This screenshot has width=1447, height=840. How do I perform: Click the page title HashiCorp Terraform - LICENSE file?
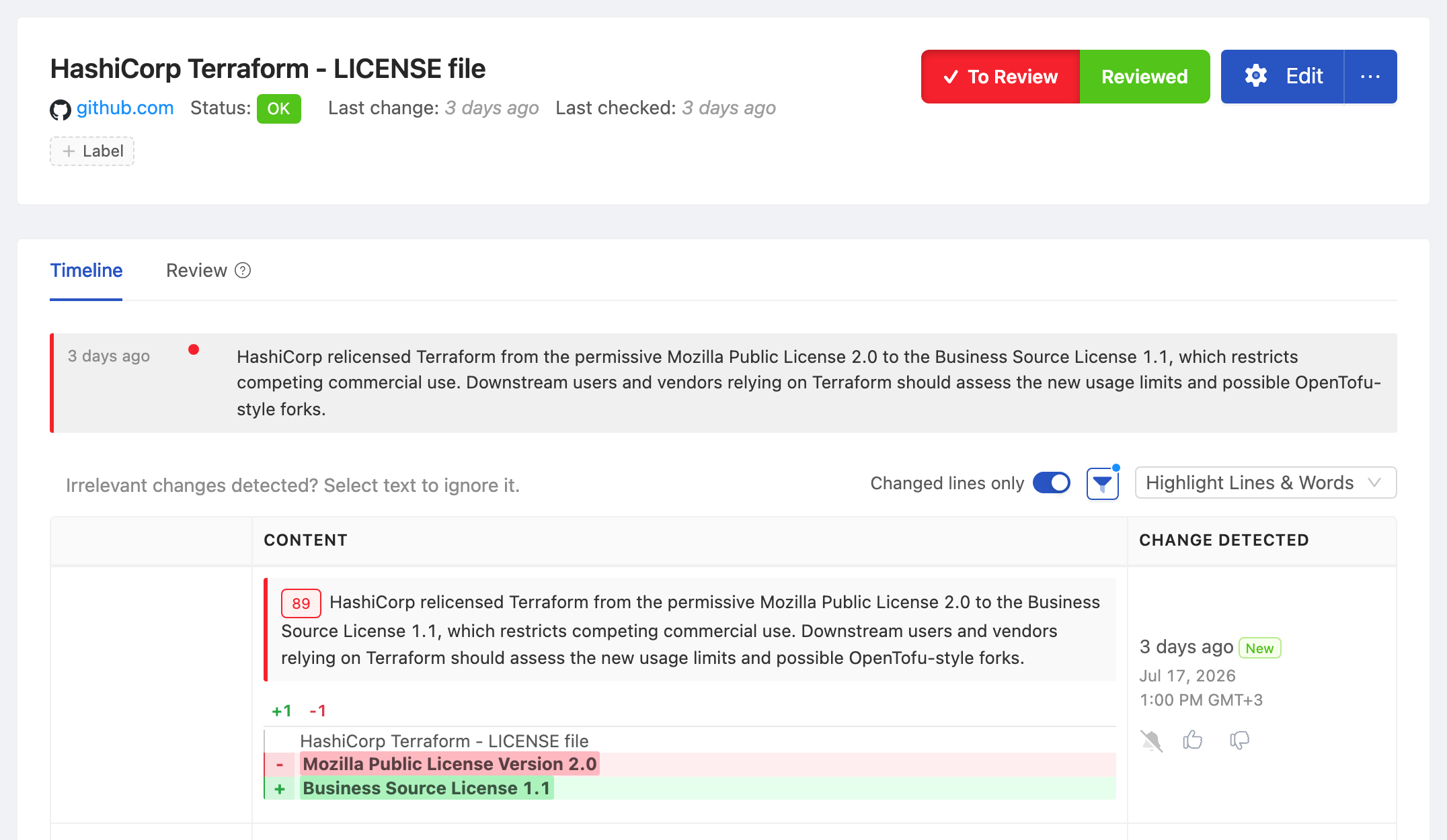pos(268,69)
